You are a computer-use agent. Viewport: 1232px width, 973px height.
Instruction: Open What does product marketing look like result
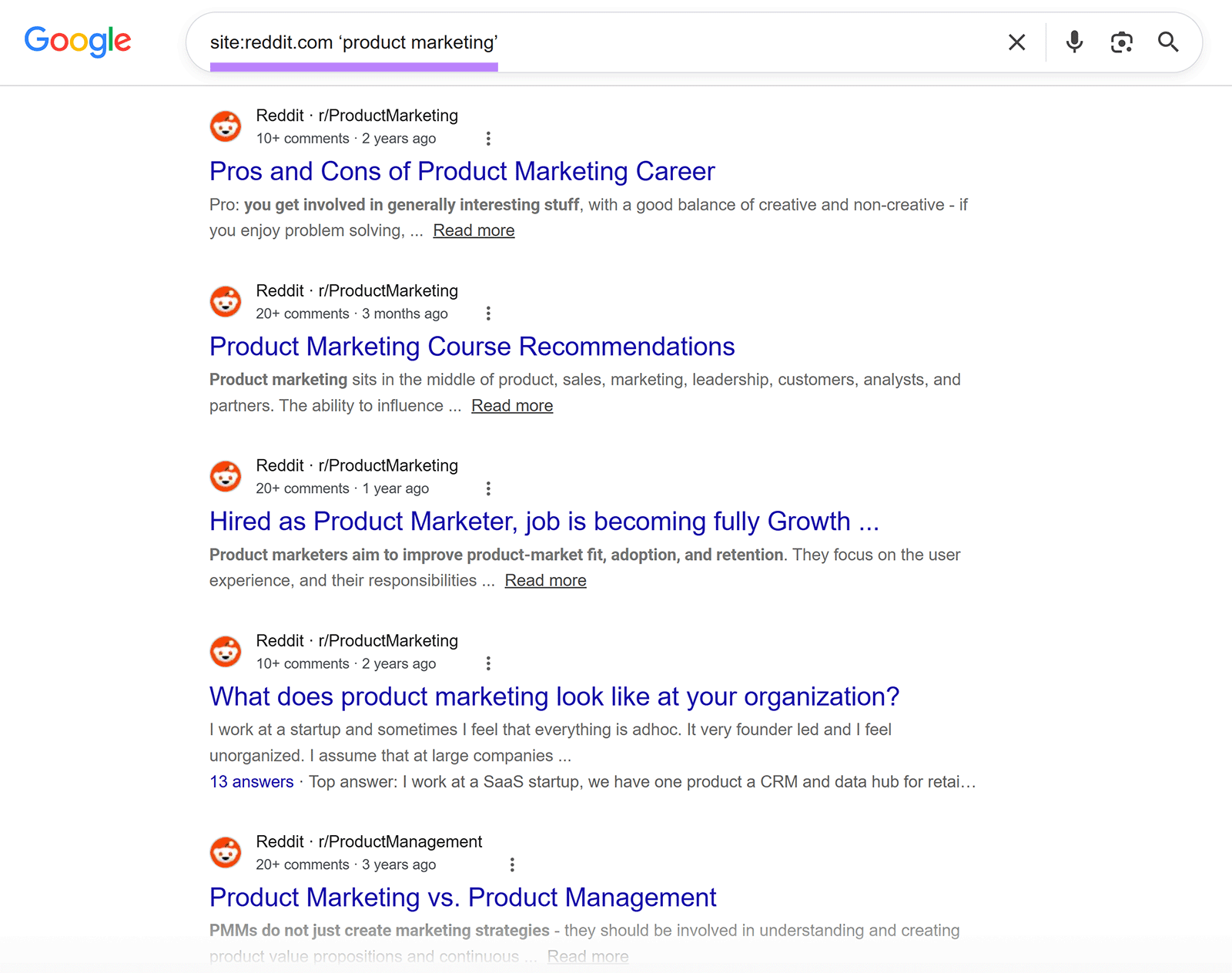pyautogui.click(x=554, y=696)
